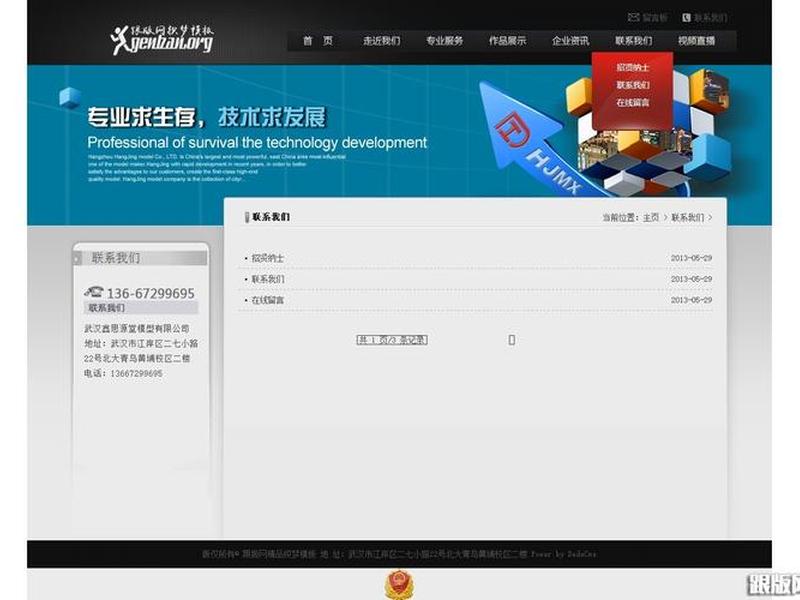Open the 留言板 link in the top bar
Image resolution: width=800 pixels, height=600 pixels.
(x=655, y=18)
